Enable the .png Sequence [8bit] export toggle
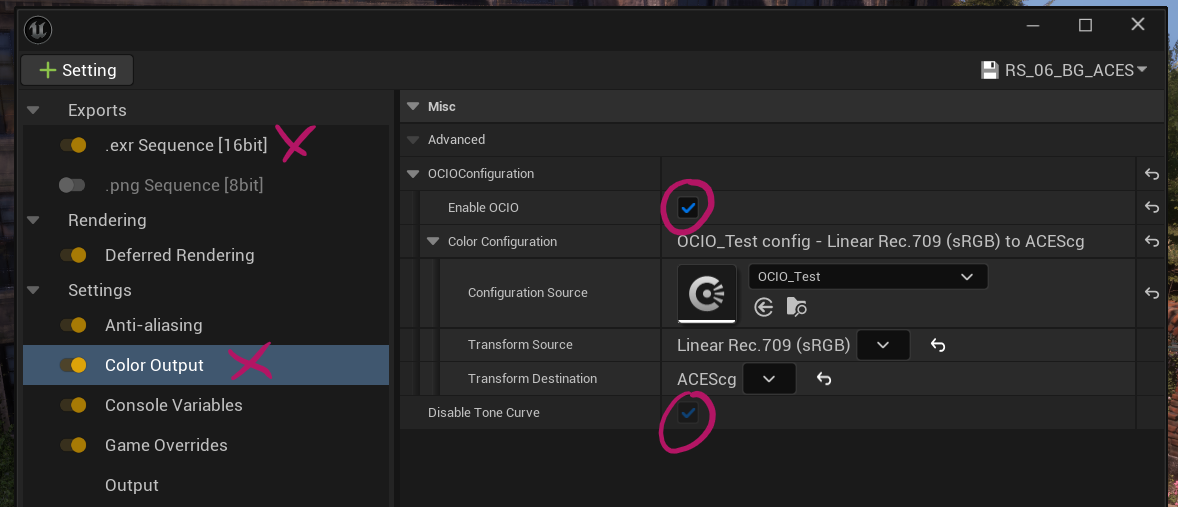1178x507 pixels. [72, 185]
